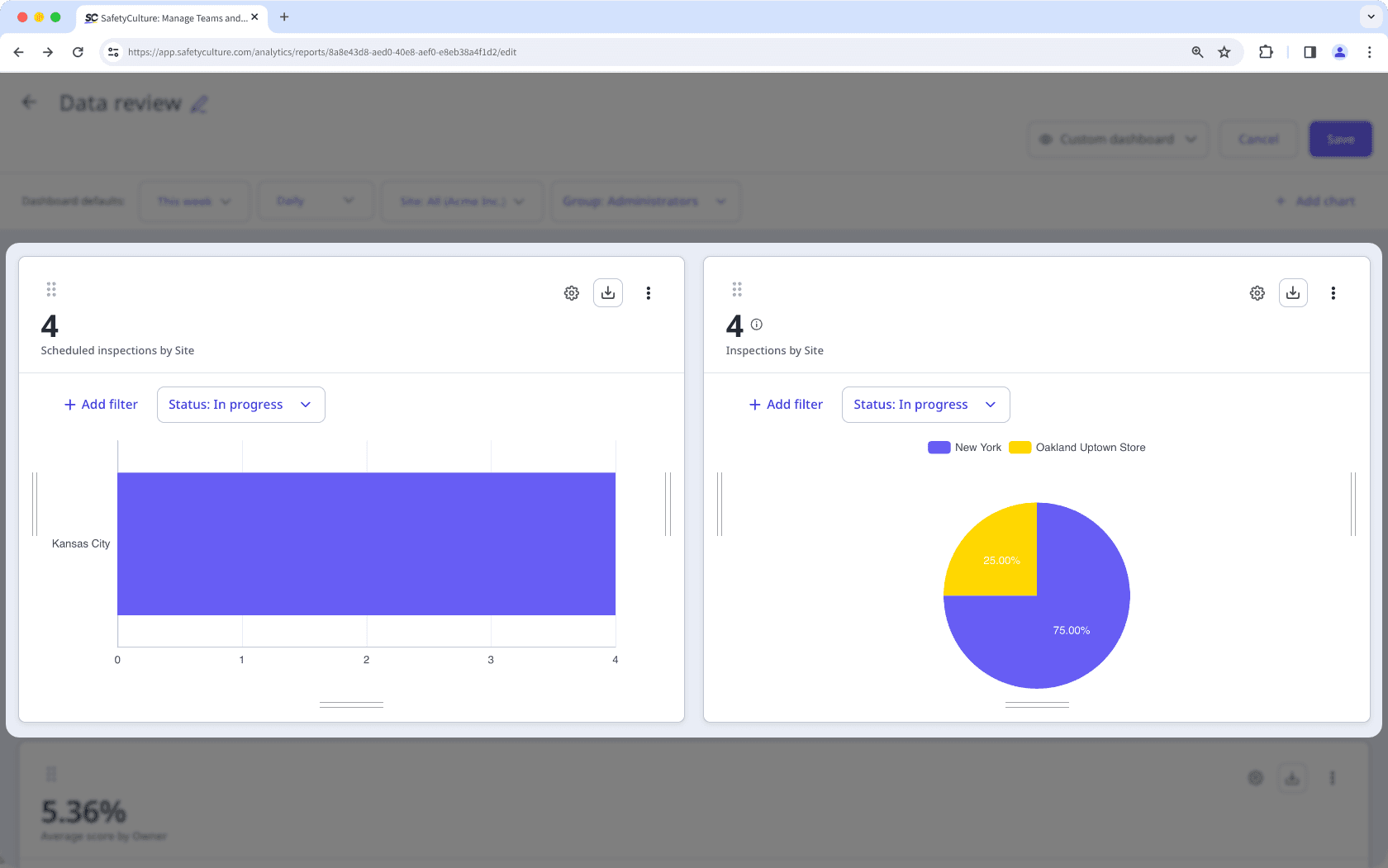Image resolution: width=1388 pixels, height=868 pixels.
Task: Save the dashboard changes
Action: pos(1340,139)
